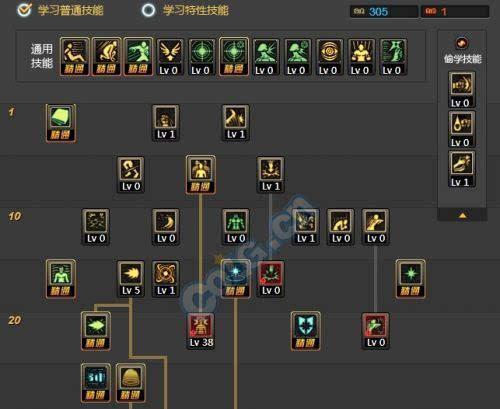Image resolution: width=500 pixels, height=409 pixels.
Task: Click the green star burst skill icon
Action: click(x=410, y=279)
